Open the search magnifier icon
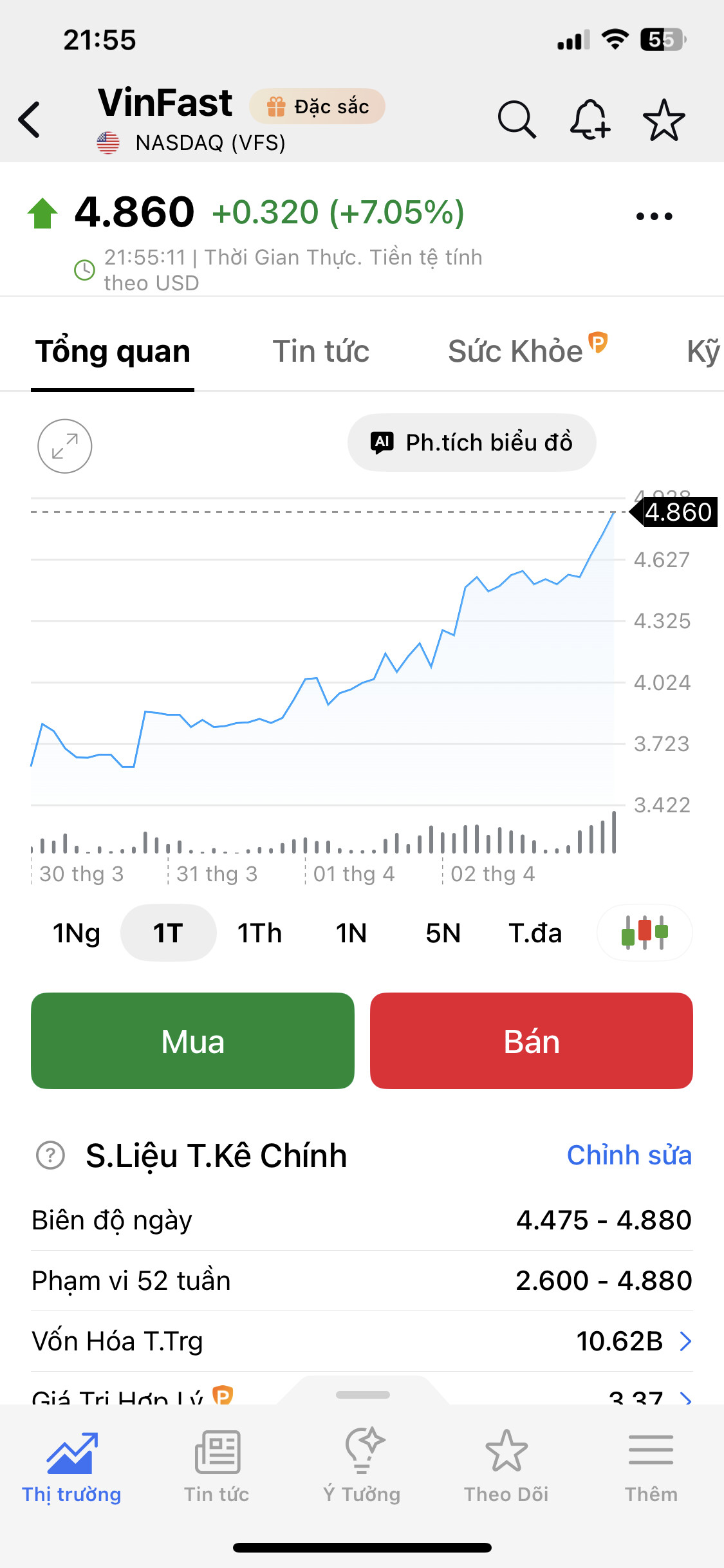This screenshot has height=1568, width=724. [x=516, y=120]
